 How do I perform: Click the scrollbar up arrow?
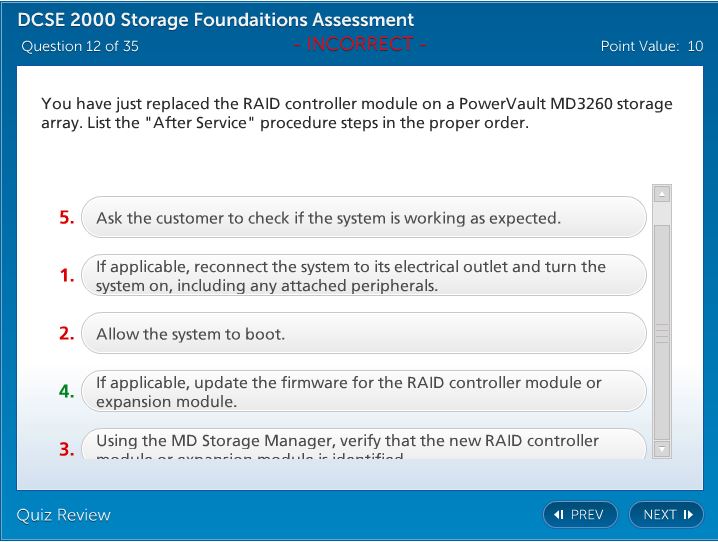click(661, 194)
